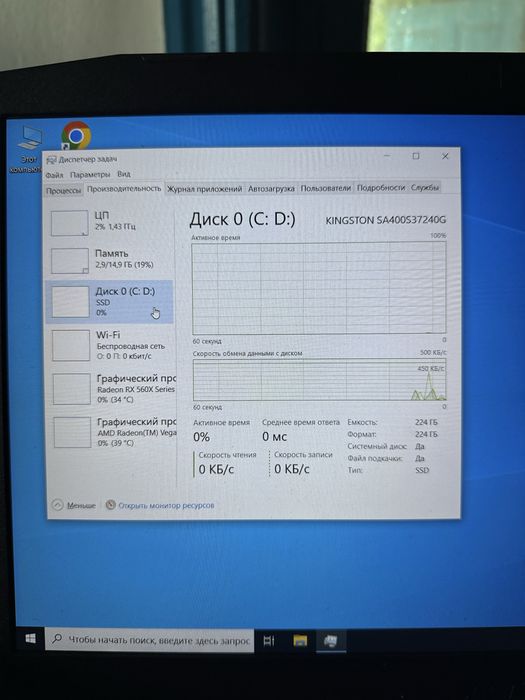Viewport: 525px width, 700px height.
Task: Select the AMD Radeon Vega GPU item
Action: coord(112,432)
